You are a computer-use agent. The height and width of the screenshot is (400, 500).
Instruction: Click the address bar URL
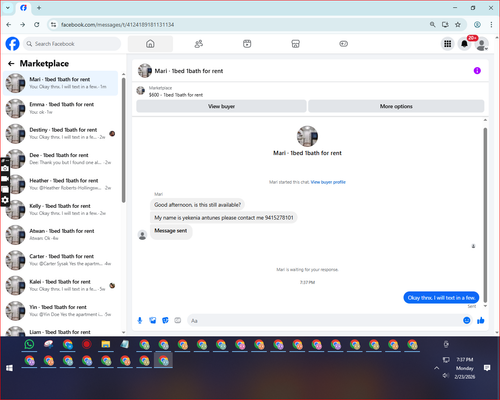(118, 25)
